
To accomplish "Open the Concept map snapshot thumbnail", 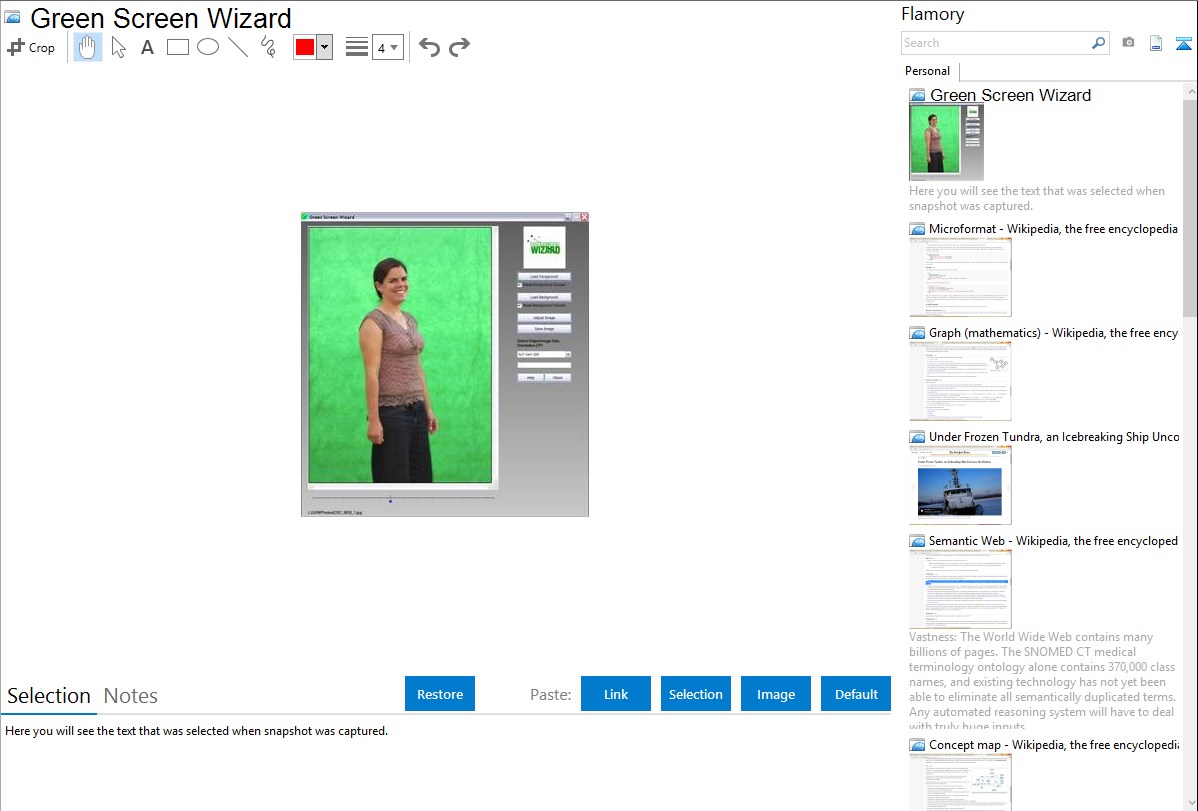I will click(960, 782).
